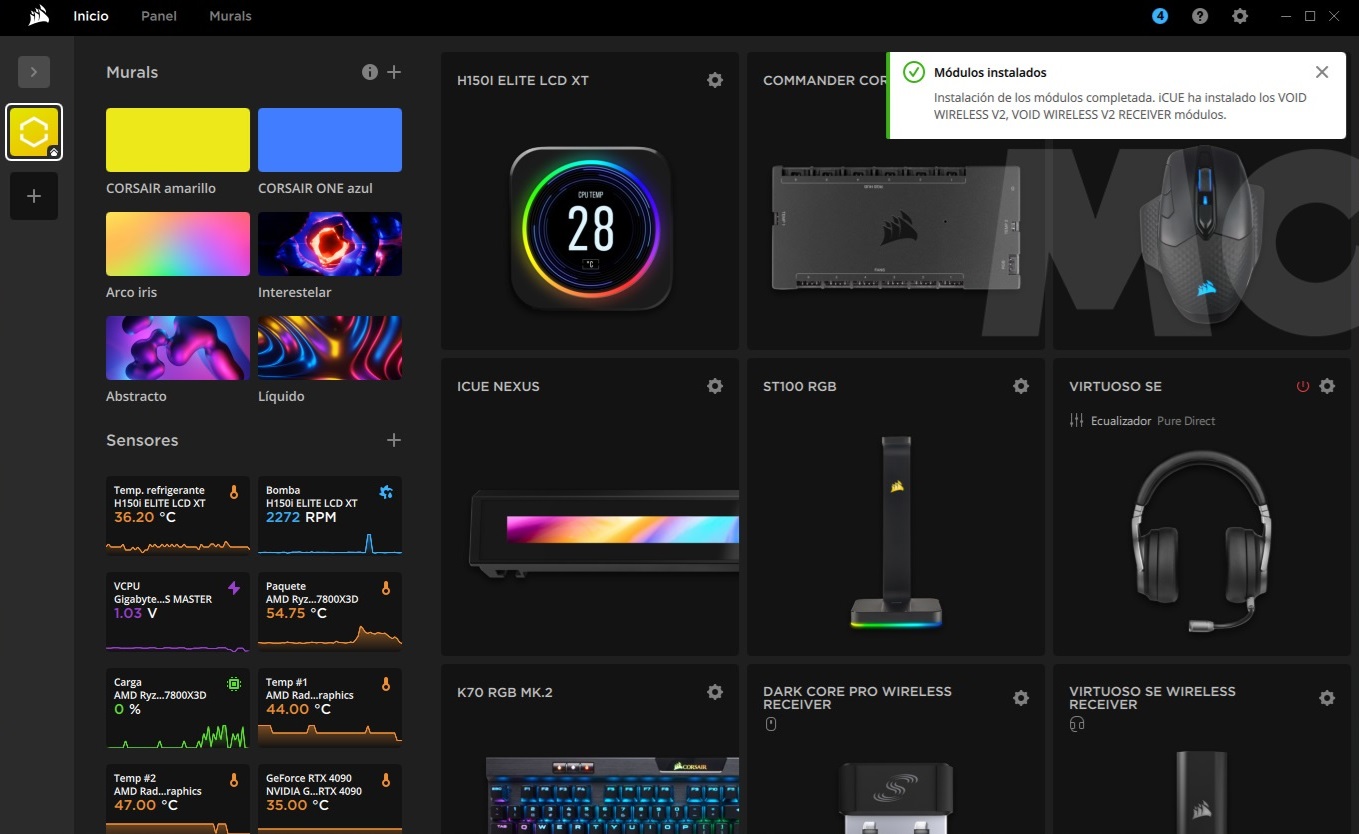Image resolution: width=1359 pixels, height=834 pixels.
Task: Toggle the VIRTUOSO SE red power icon
Action: click(x=1302, y=386)
